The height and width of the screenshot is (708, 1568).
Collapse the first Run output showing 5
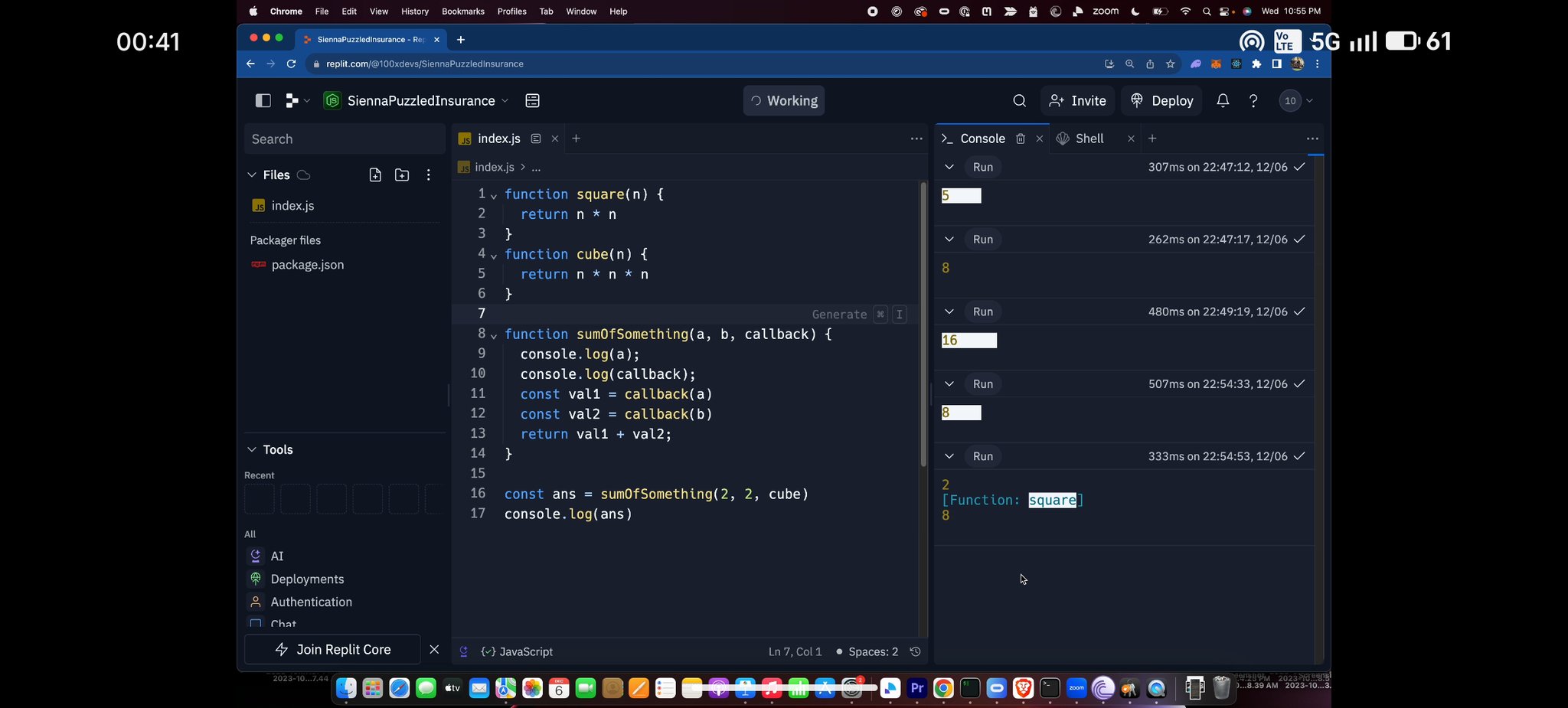949,167
